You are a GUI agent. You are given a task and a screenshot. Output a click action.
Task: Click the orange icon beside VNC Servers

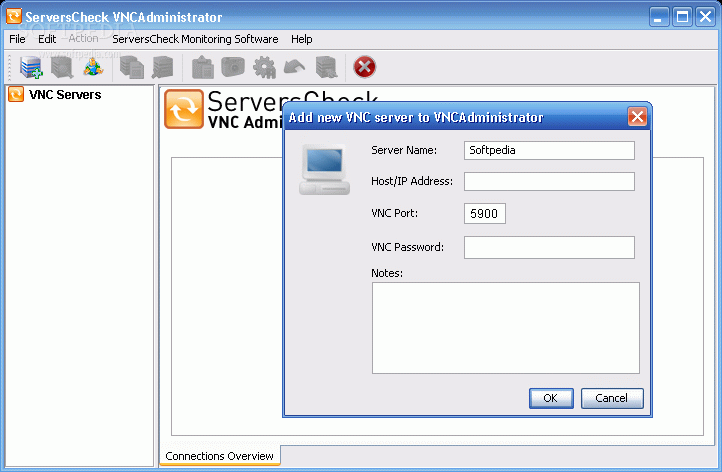pyautogui.click(x=16, y=94)
